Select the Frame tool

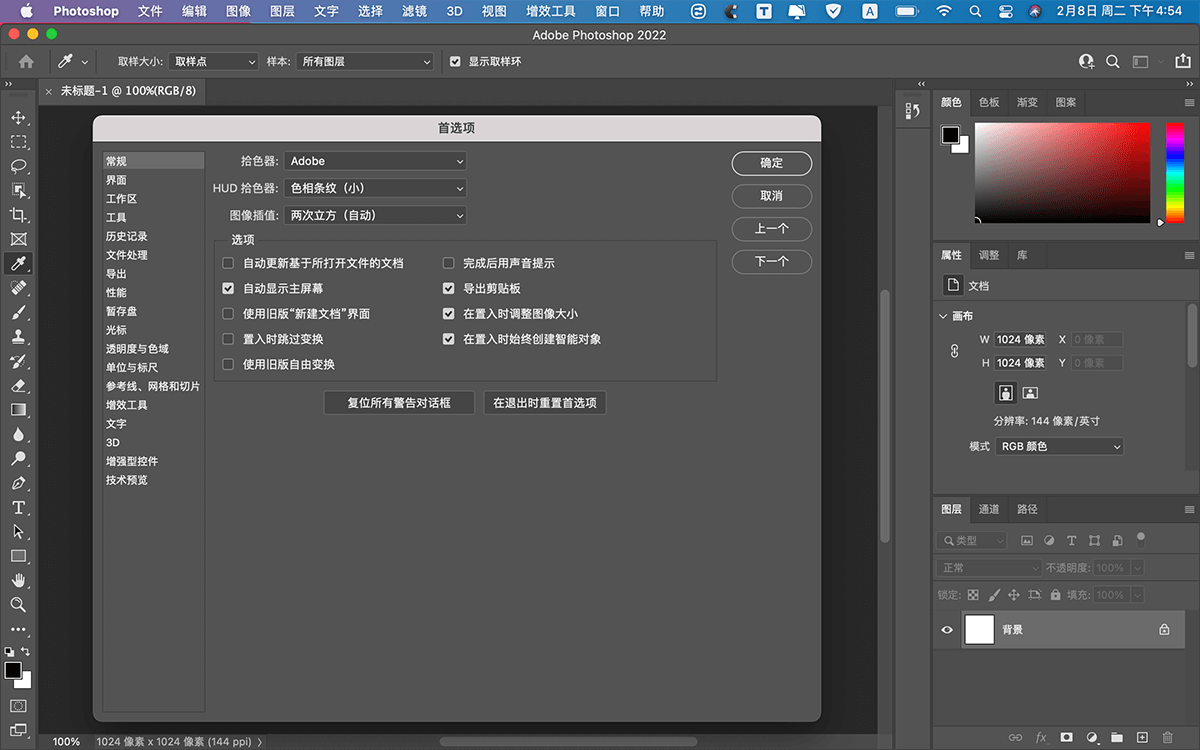pyautogui.click(x=18, y=239)
